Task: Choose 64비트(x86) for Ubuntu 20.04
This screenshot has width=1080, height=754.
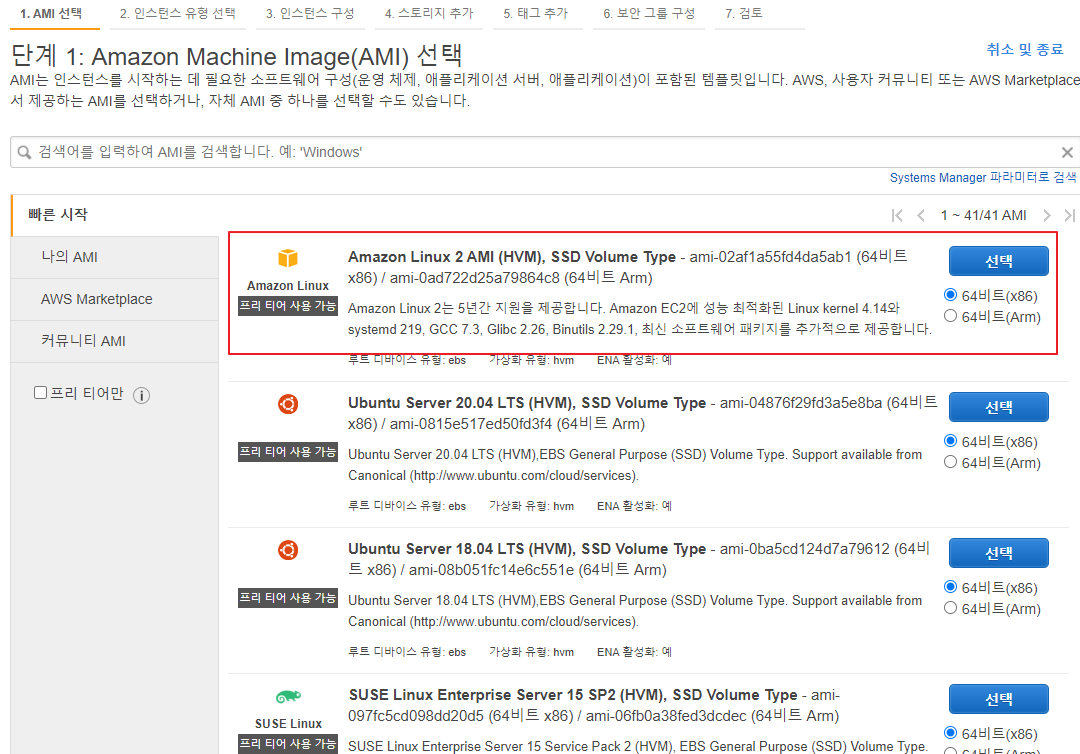Action: point(951,441)
